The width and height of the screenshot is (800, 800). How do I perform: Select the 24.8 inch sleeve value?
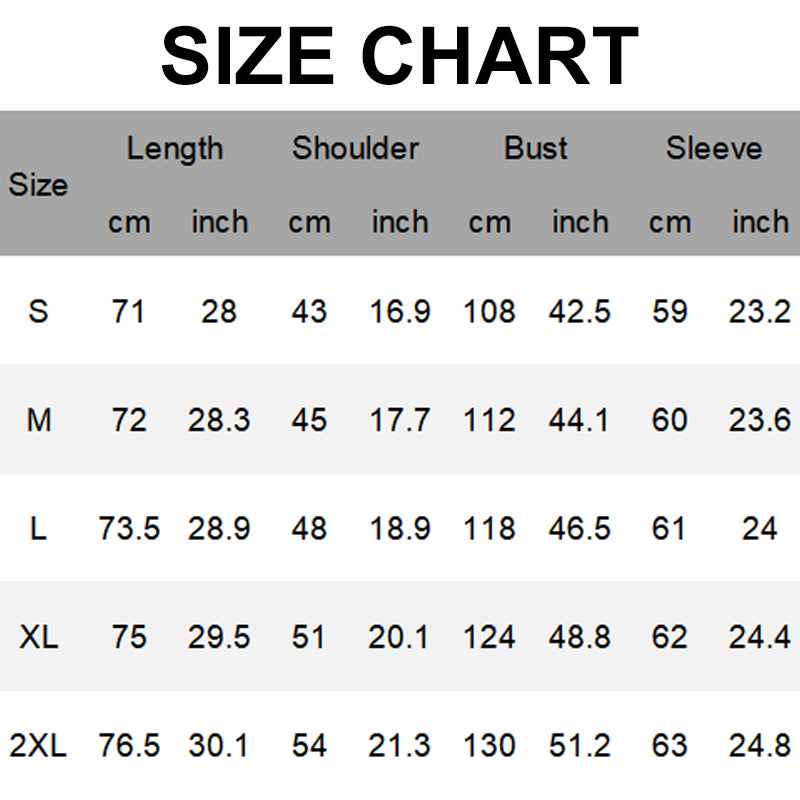[759, 745]
